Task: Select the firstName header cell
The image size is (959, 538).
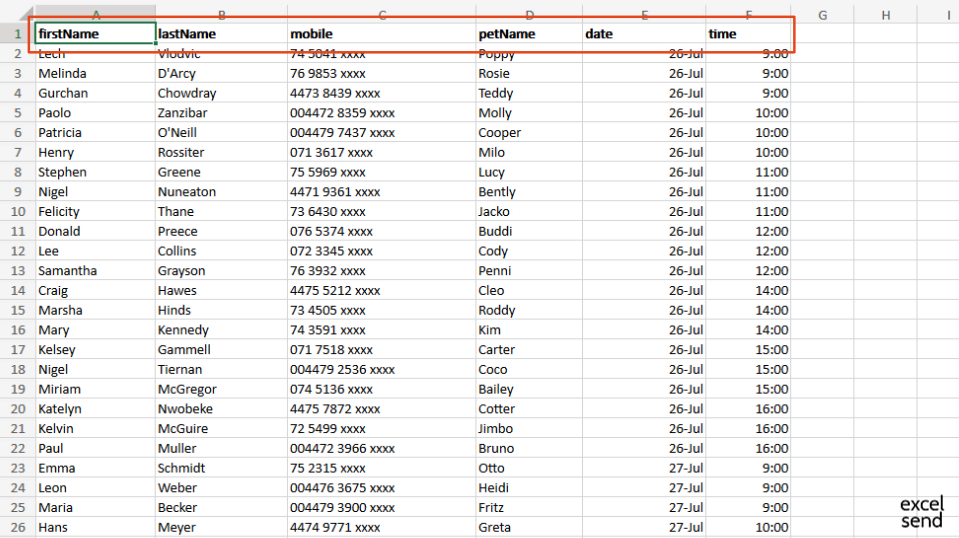Action: pos(95,34)
